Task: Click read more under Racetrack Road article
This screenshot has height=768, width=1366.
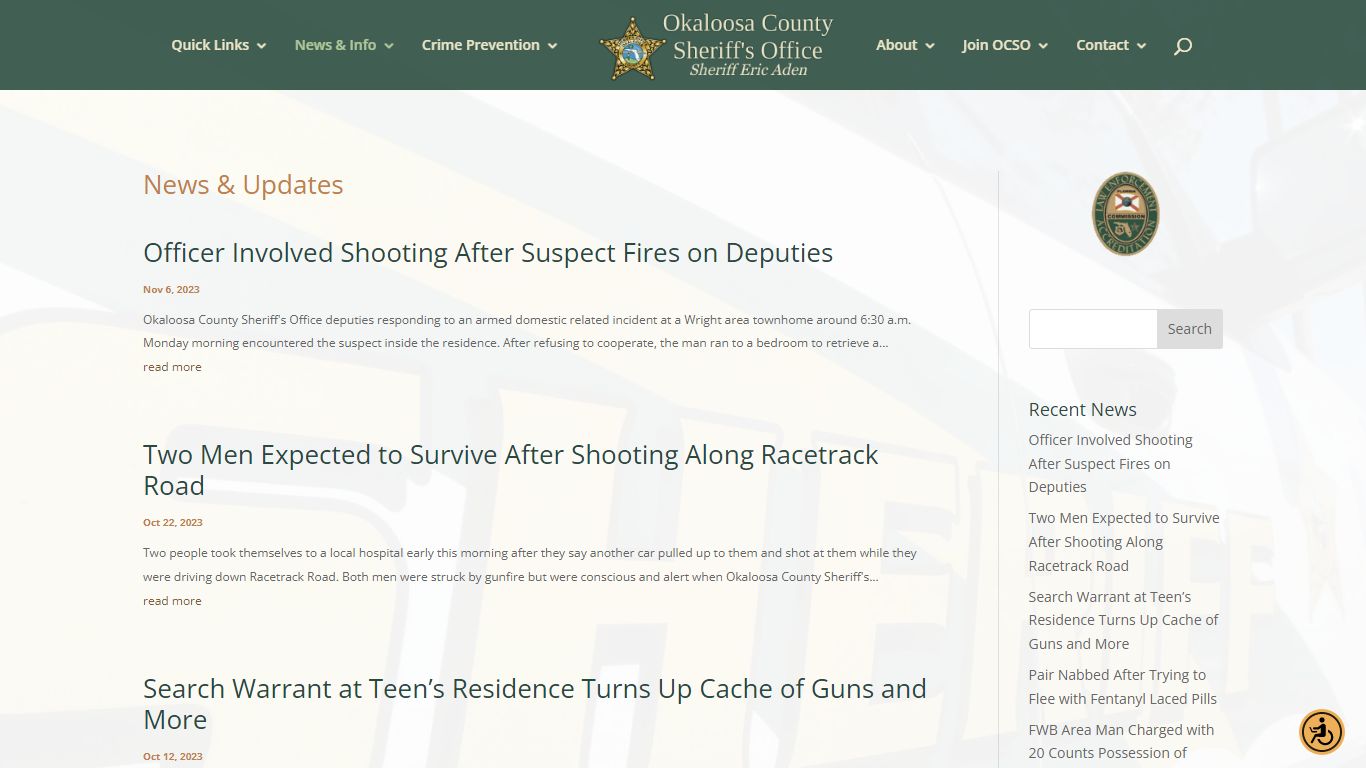Action: (x=172, y=601)
